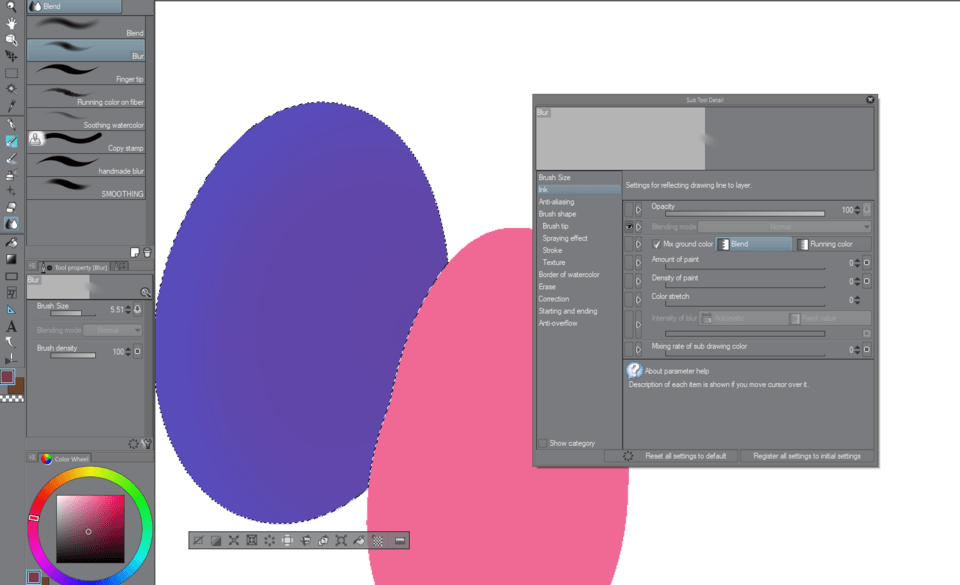Image resolution: width=960 pixels, height=585 pixels.
Task: Select the Hand move tool
Action: [x=11, y=23]
